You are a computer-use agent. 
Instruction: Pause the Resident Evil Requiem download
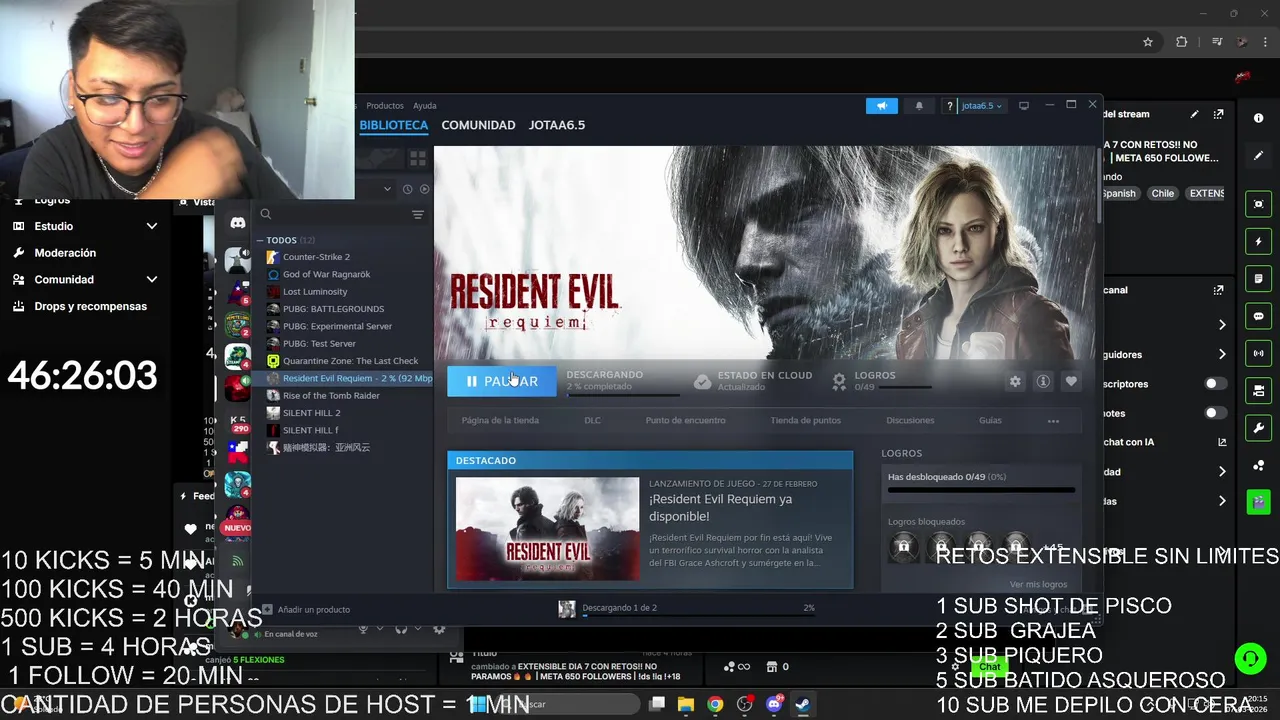click(502, 381)
